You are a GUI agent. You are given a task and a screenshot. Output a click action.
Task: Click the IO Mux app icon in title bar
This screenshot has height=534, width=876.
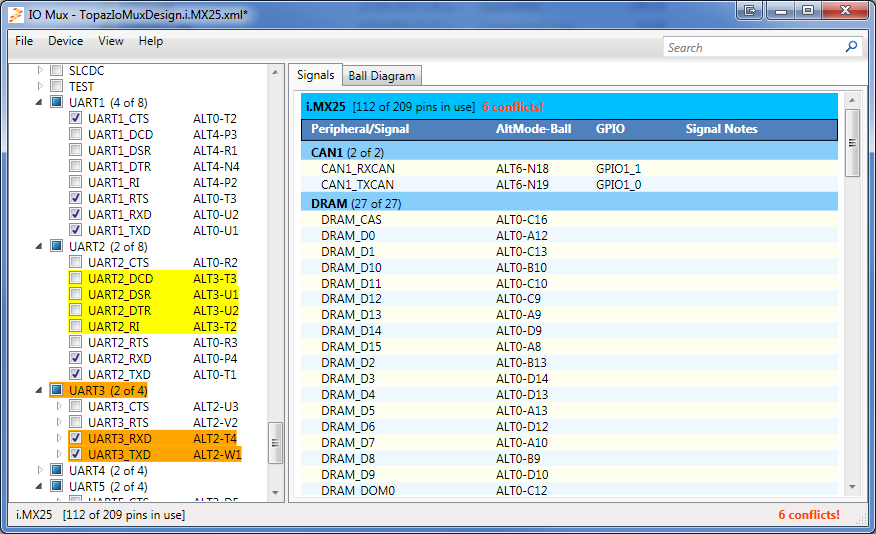tap(16, 15)
